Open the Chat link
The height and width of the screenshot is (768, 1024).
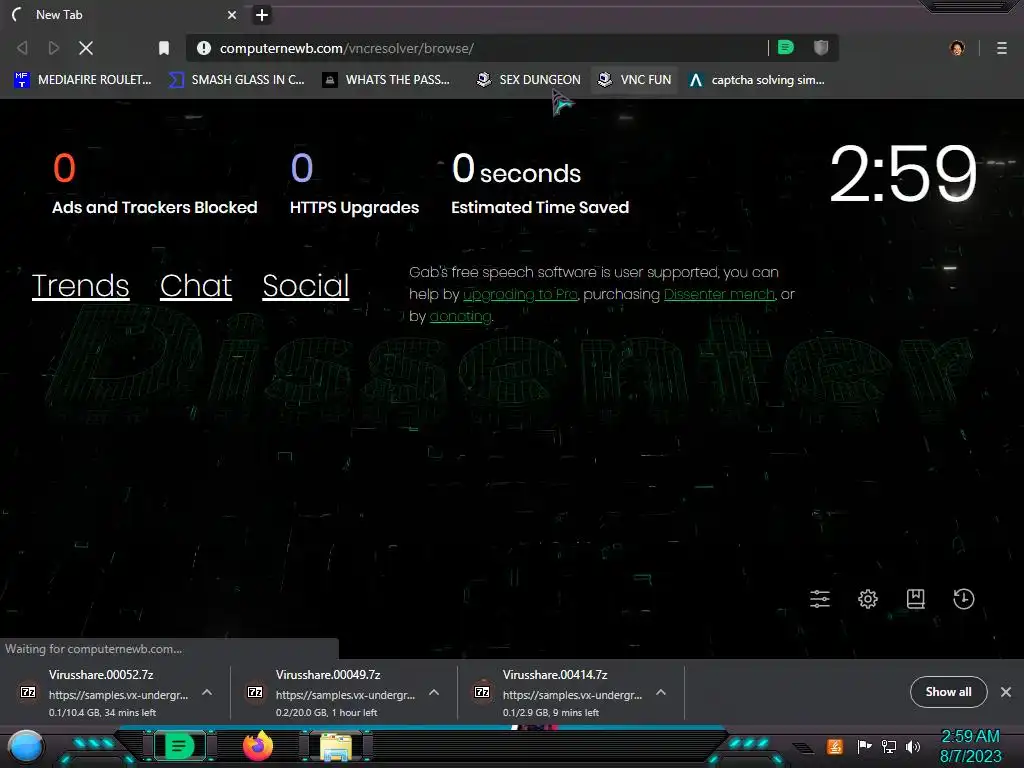point(196,285)
